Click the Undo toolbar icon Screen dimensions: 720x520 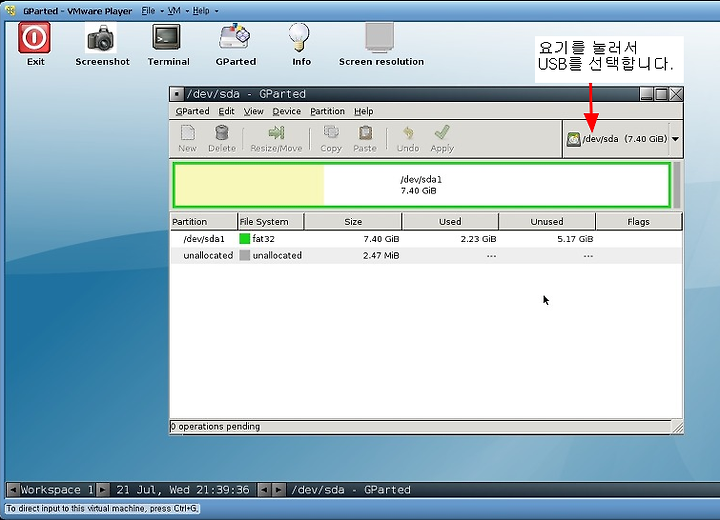click(408, 139)
